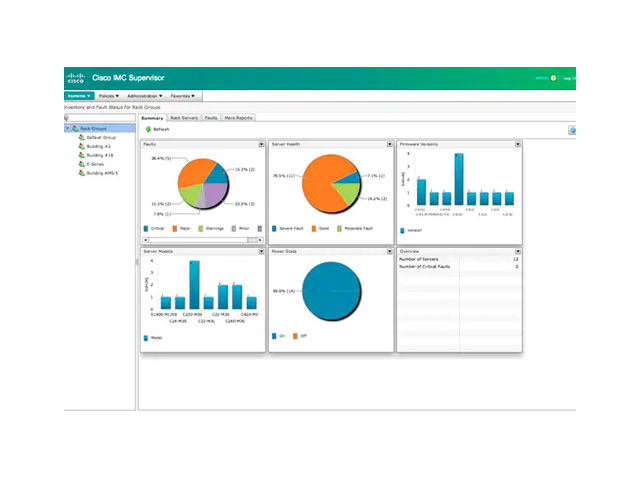The height and width of the screenshot is (480, 640).
Task: Click the Faults legend horizontal scrollbar
Action: tap(200, 240)
